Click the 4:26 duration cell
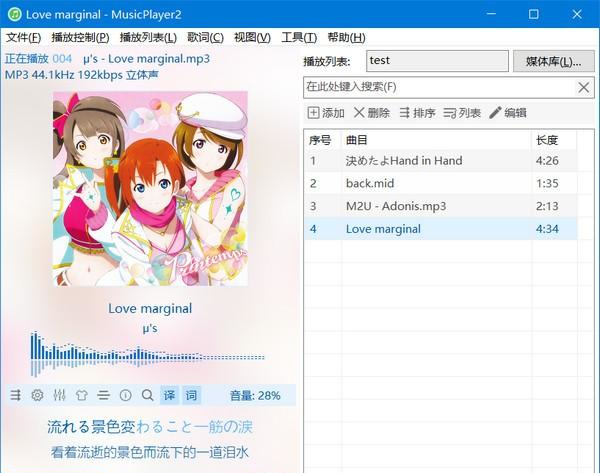This screenshot has width=600, height=473. [x=547, y=161]
